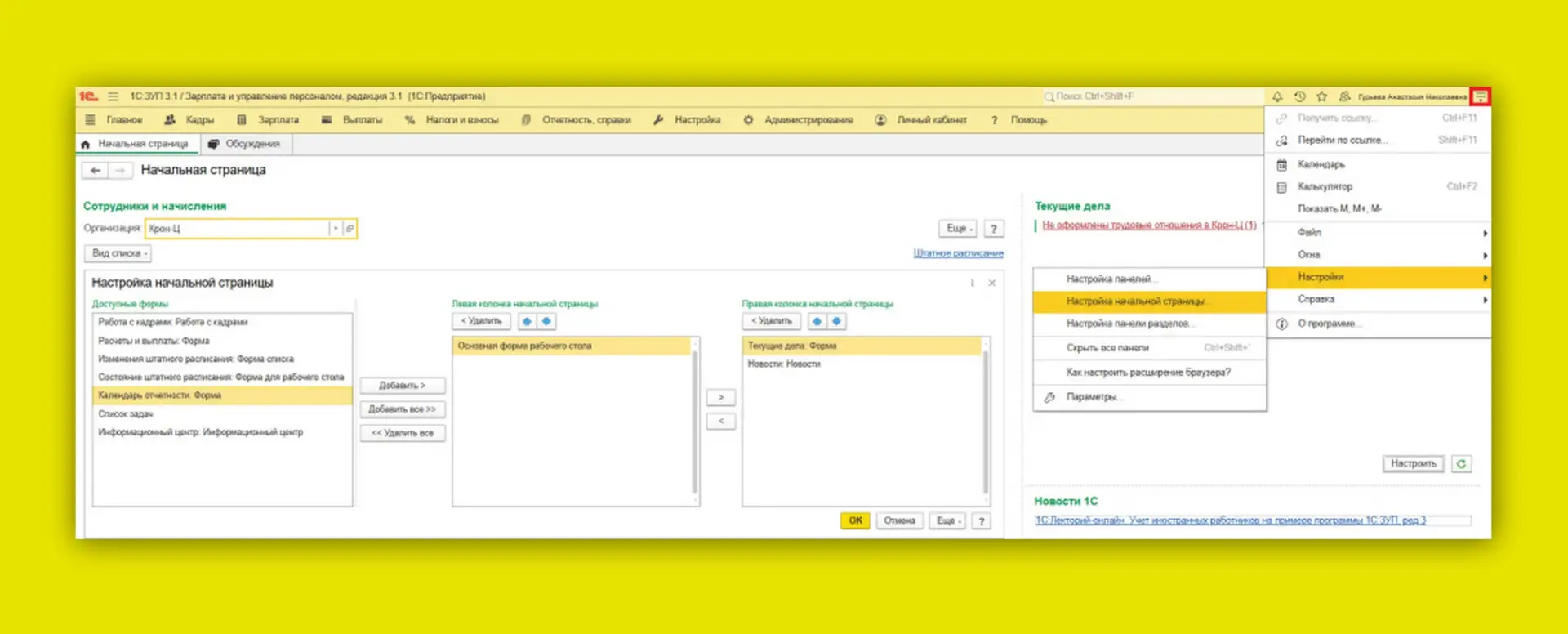The image size is (1568, 634).
Task: Open Параметры from the settings submenu
Action: click(x=1150, y=397)
